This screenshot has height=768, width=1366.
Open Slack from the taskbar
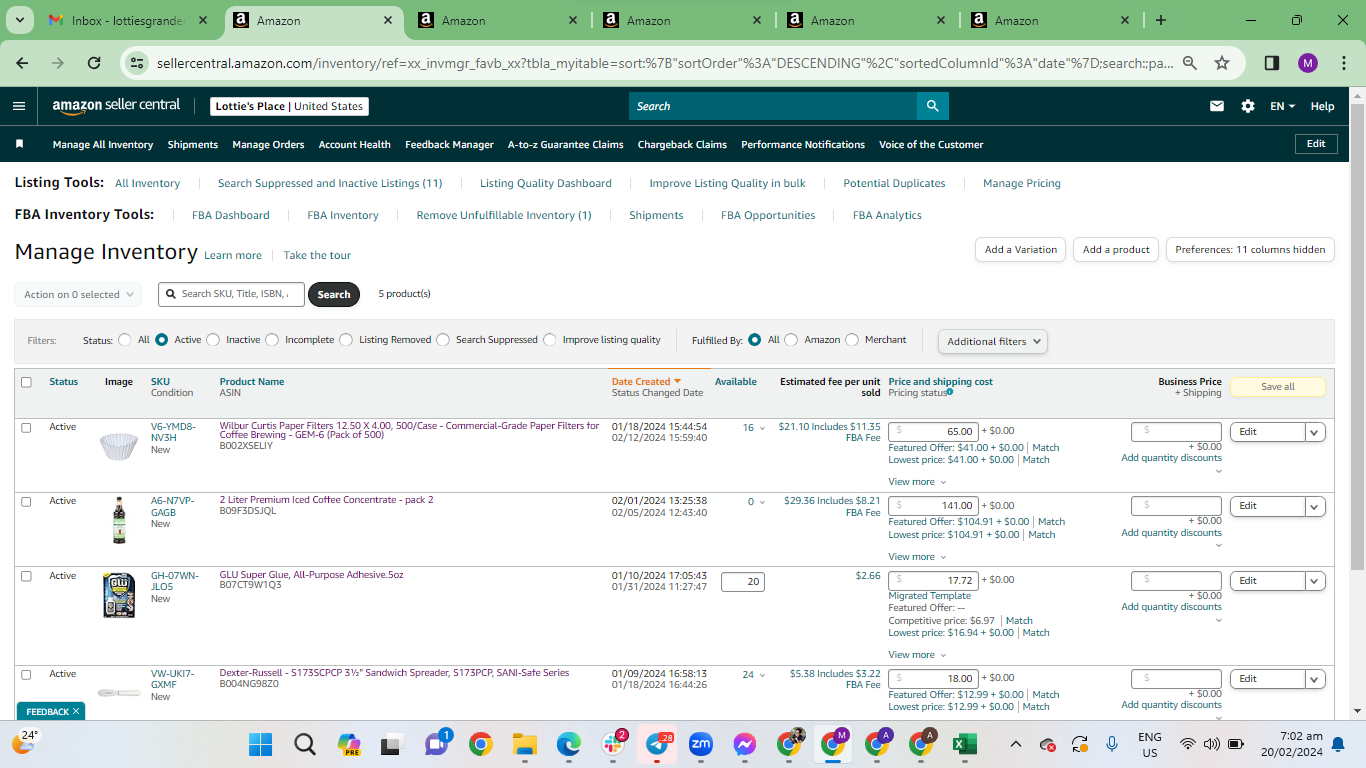tap(613, 744)
